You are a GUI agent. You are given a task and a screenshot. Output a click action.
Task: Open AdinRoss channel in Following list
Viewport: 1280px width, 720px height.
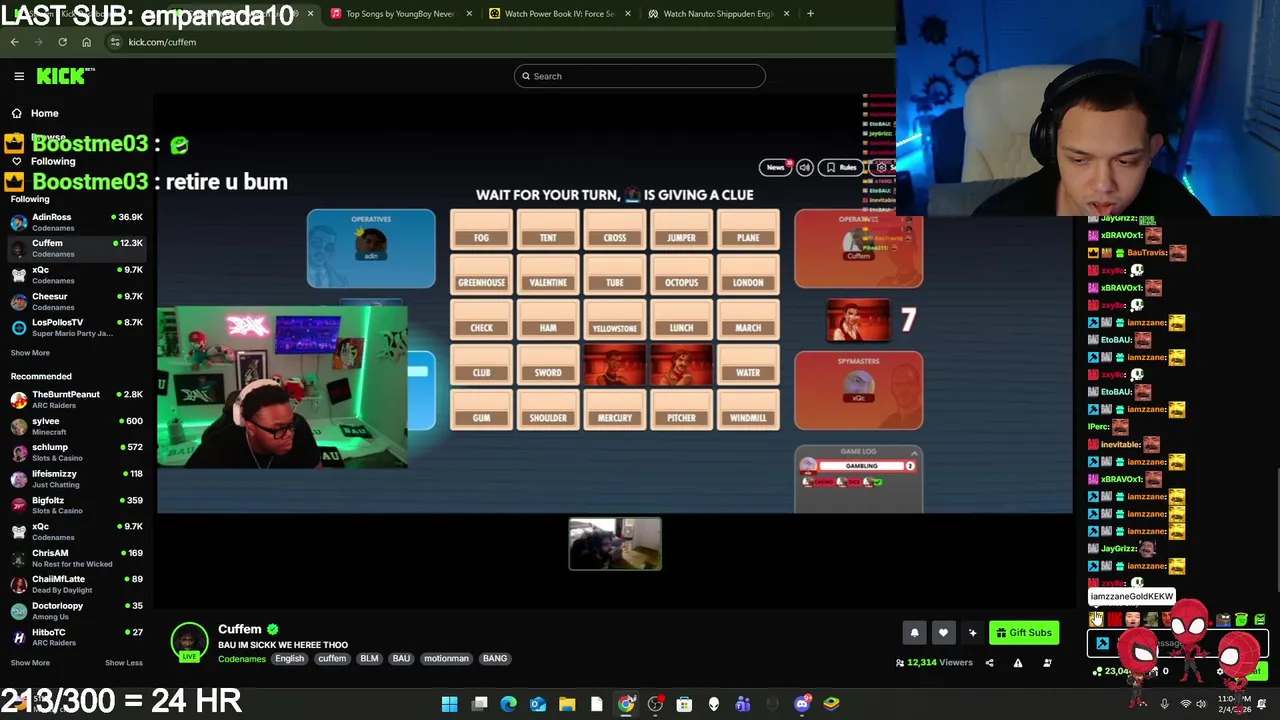pos(77,222)
